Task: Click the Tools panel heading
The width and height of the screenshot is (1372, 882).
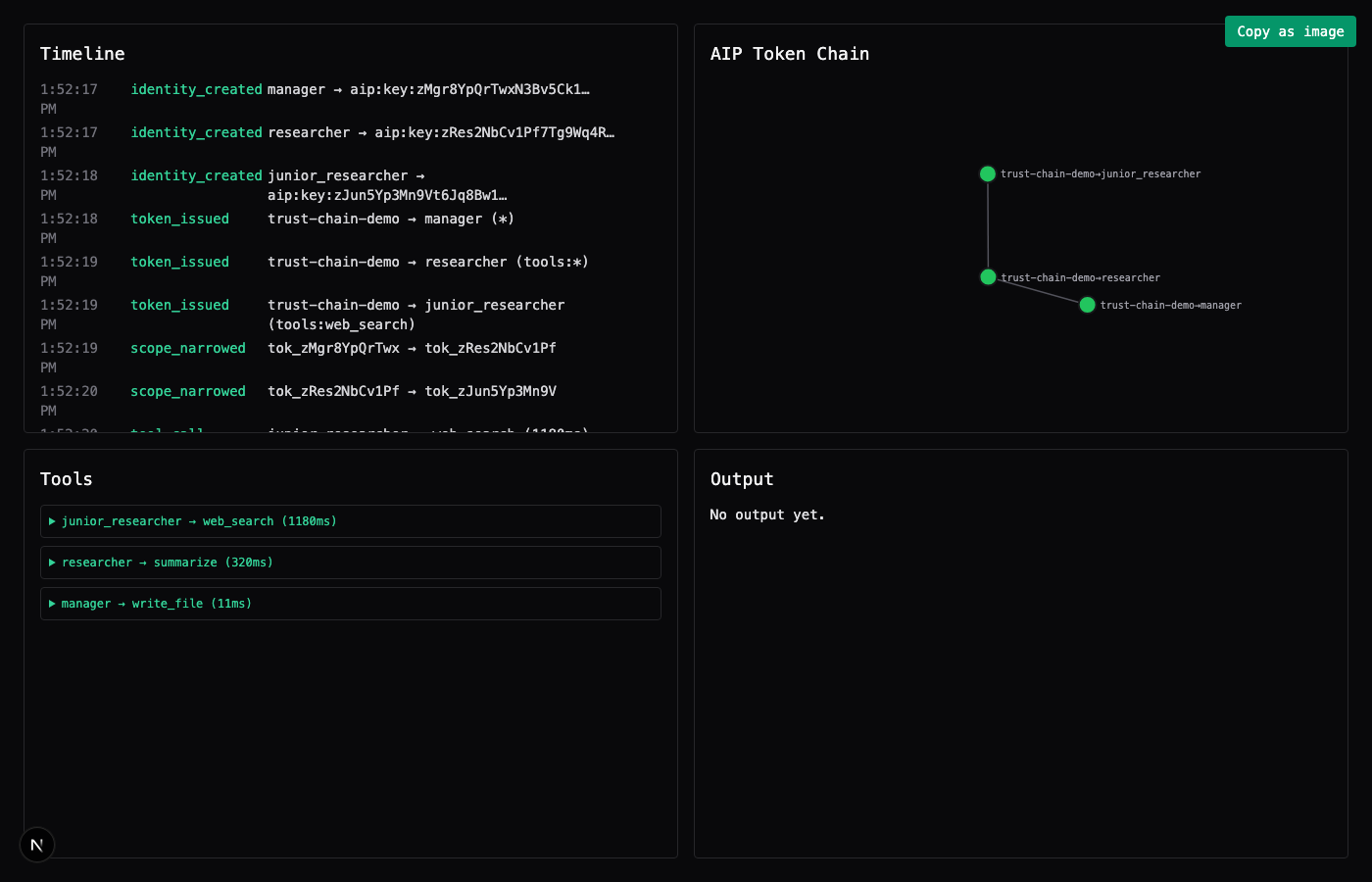Action: (67, 479)
